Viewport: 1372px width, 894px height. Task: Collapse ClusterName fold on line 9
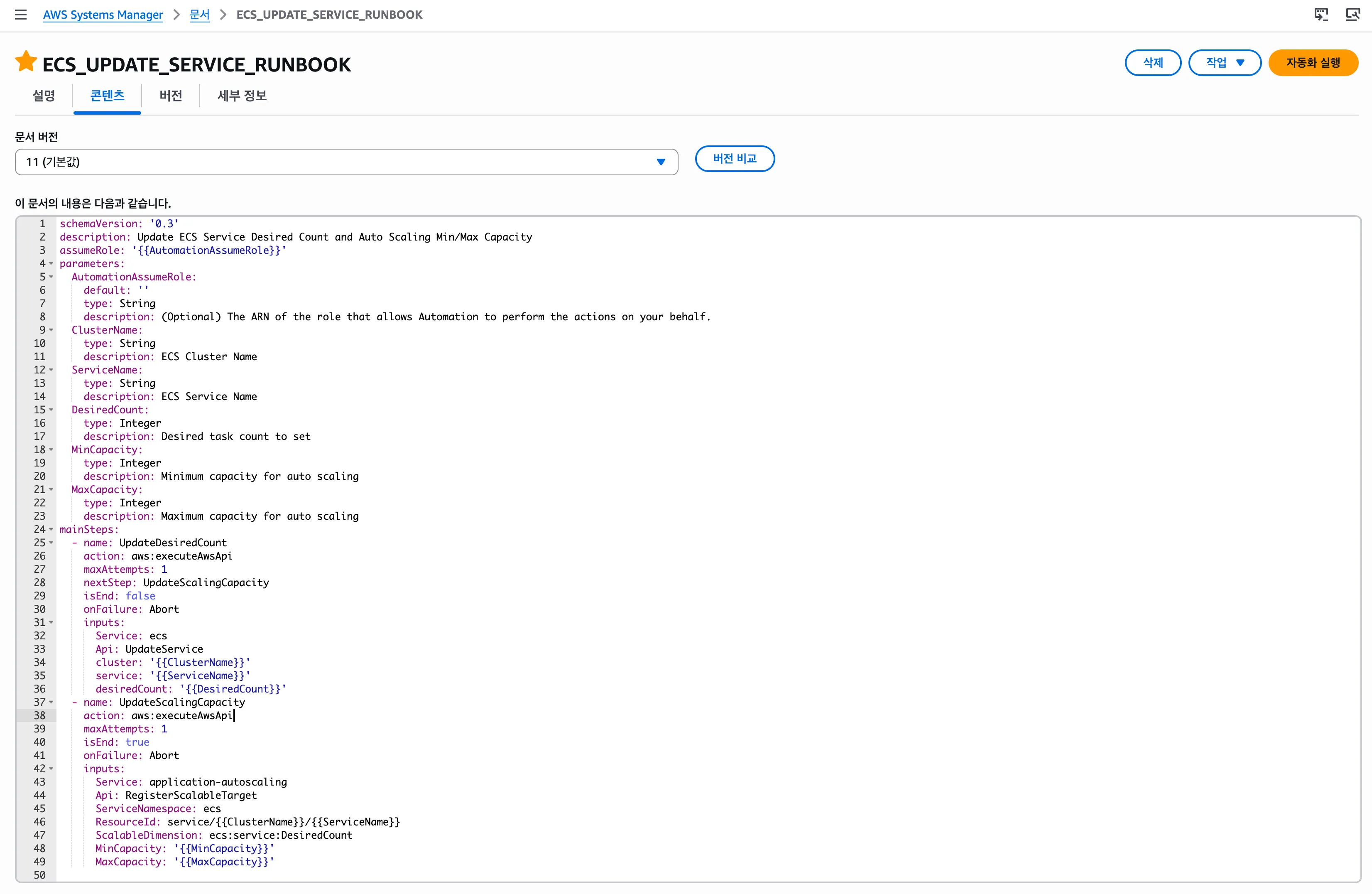pos(51,330)
